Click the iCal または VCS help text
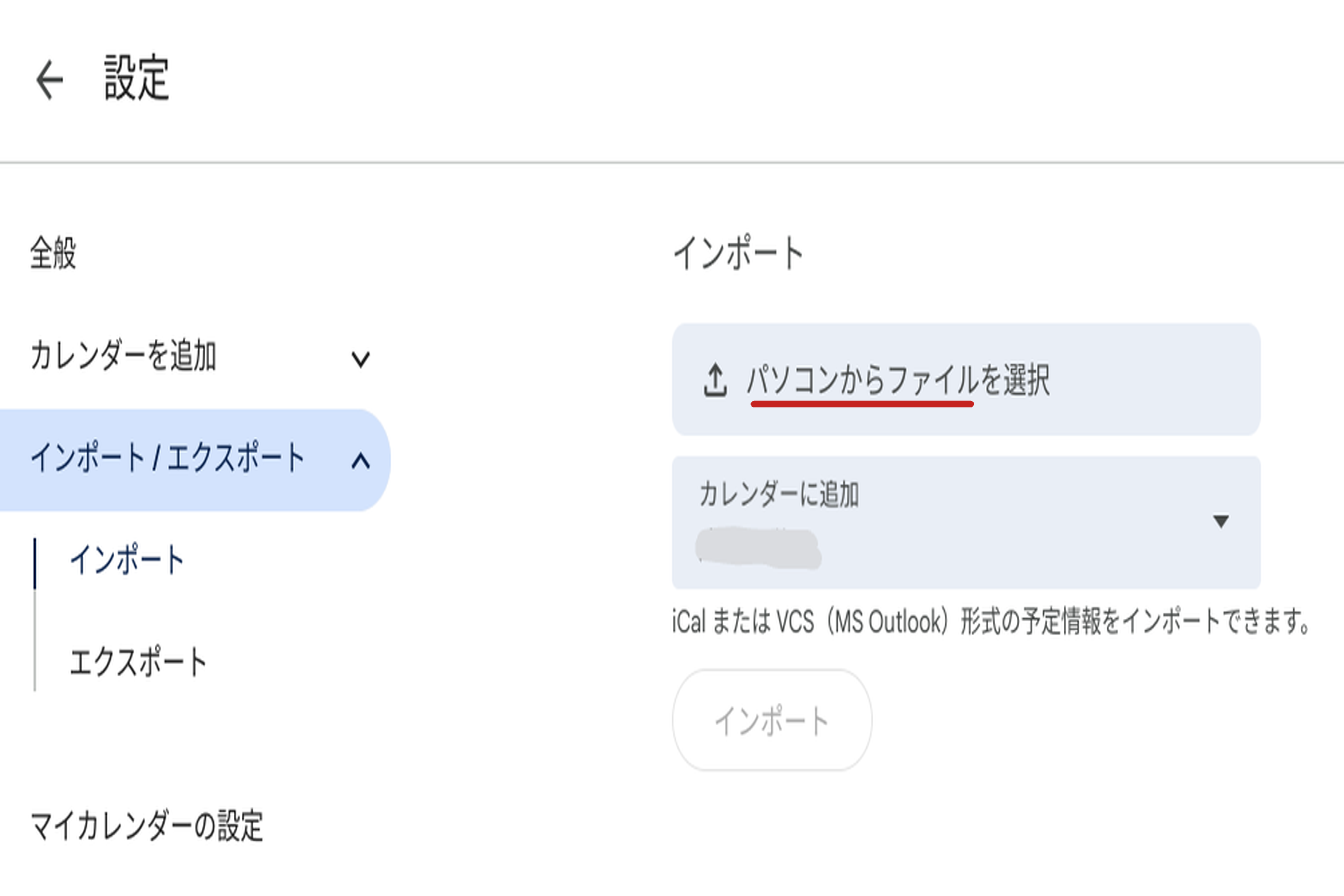 [x=990, y=624]
